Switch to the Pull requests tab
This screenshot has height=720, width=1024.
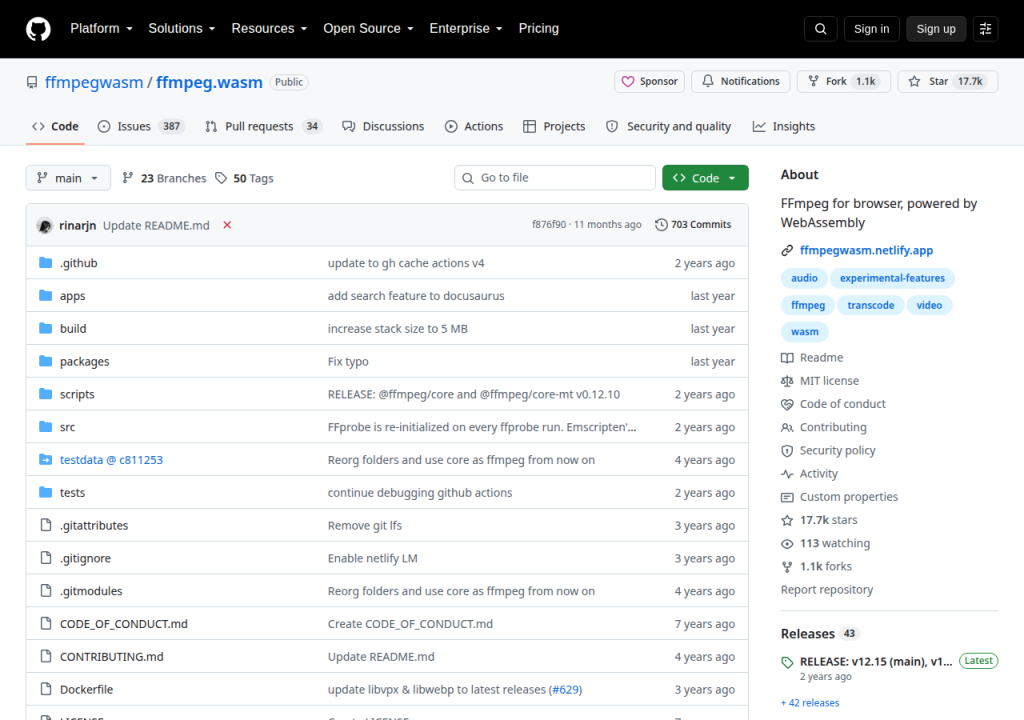[x=263, y=126]
